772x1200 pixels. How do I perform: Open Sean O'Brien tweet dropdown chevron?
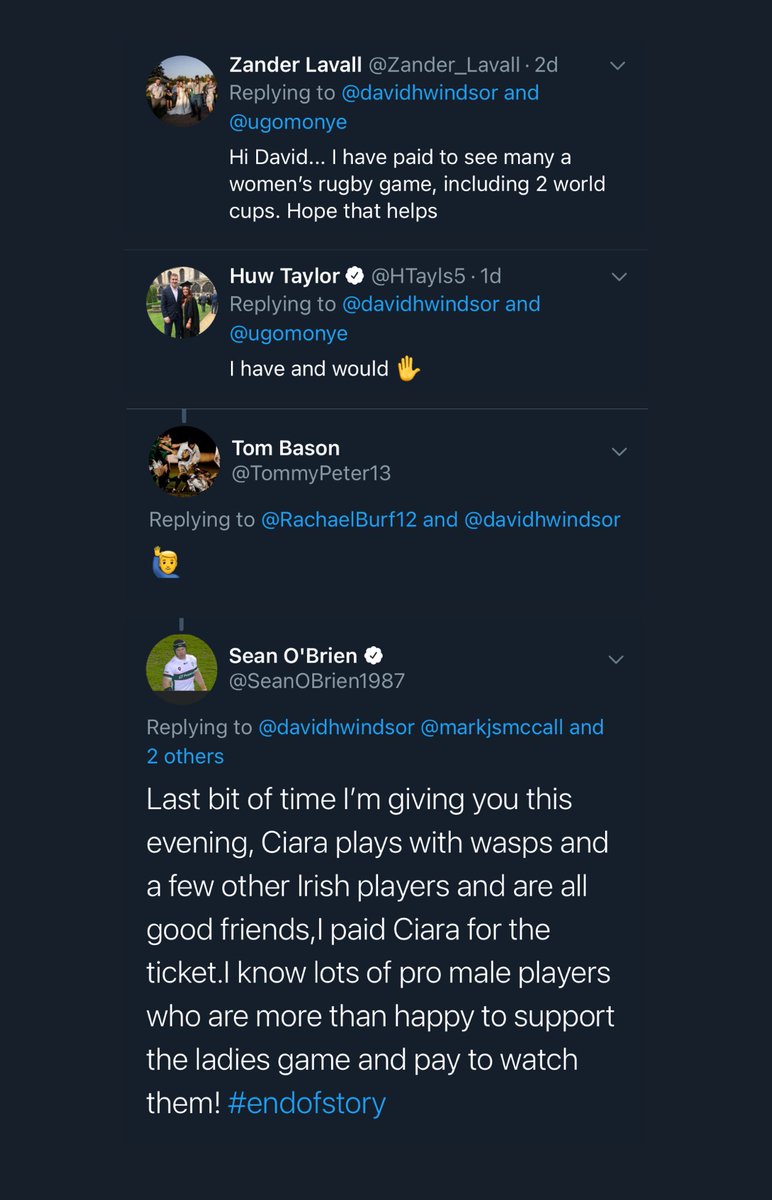616,659
